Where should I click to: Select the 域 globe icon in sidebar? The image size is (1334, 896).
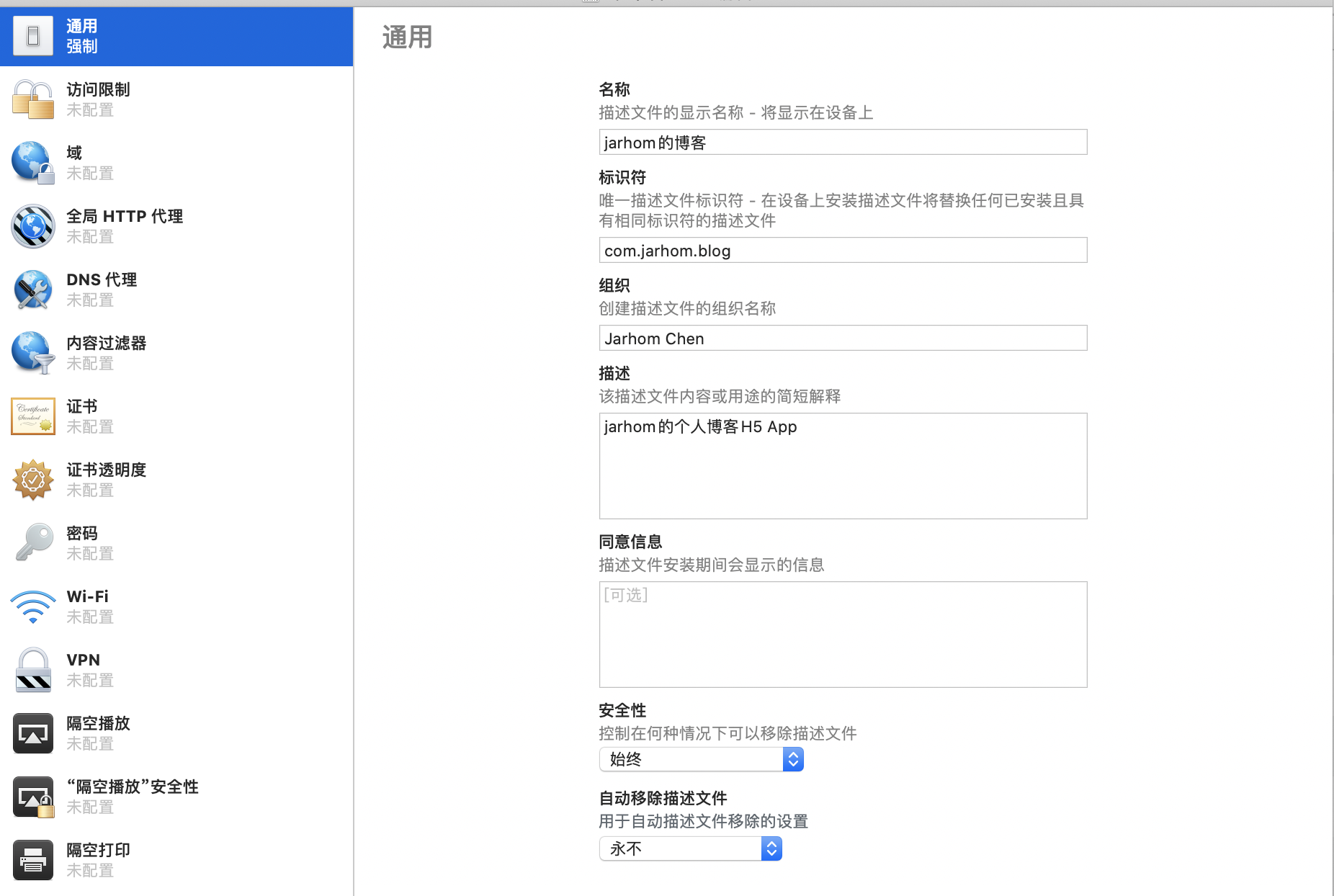coord(32,162)
